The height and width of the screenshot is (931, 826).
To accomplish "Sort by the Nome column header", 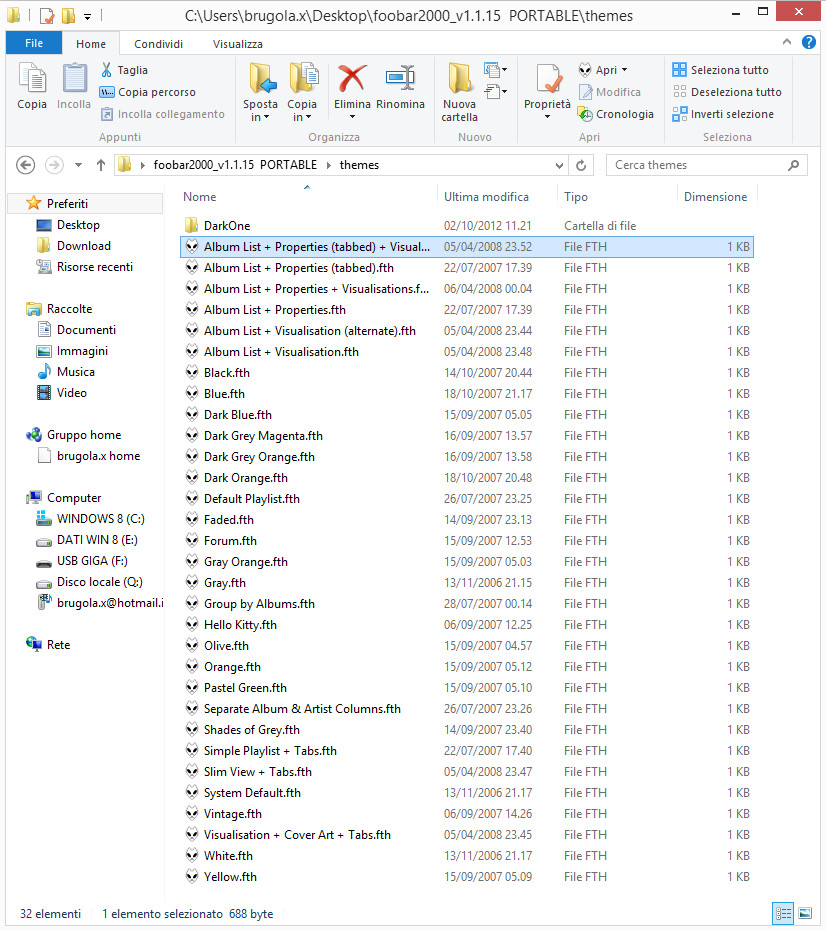I will pyautogui.click(x=200, y=197).
